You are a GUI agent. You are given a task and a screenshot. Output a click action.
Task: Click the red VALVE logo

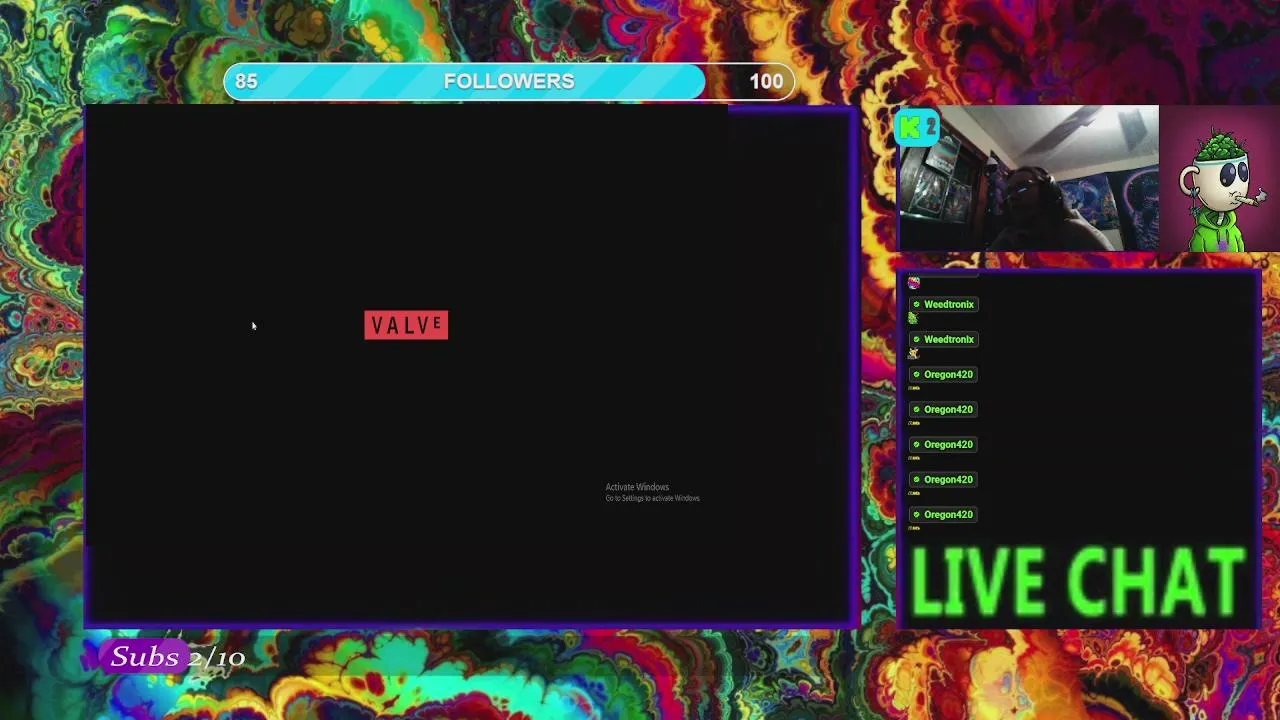(x=406, y=325)
